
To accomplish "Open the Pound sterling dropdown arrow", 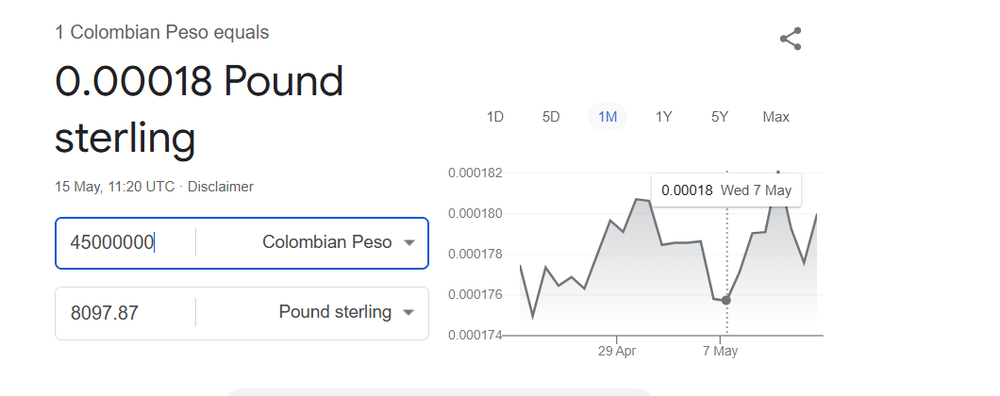I will pos(409,312).
